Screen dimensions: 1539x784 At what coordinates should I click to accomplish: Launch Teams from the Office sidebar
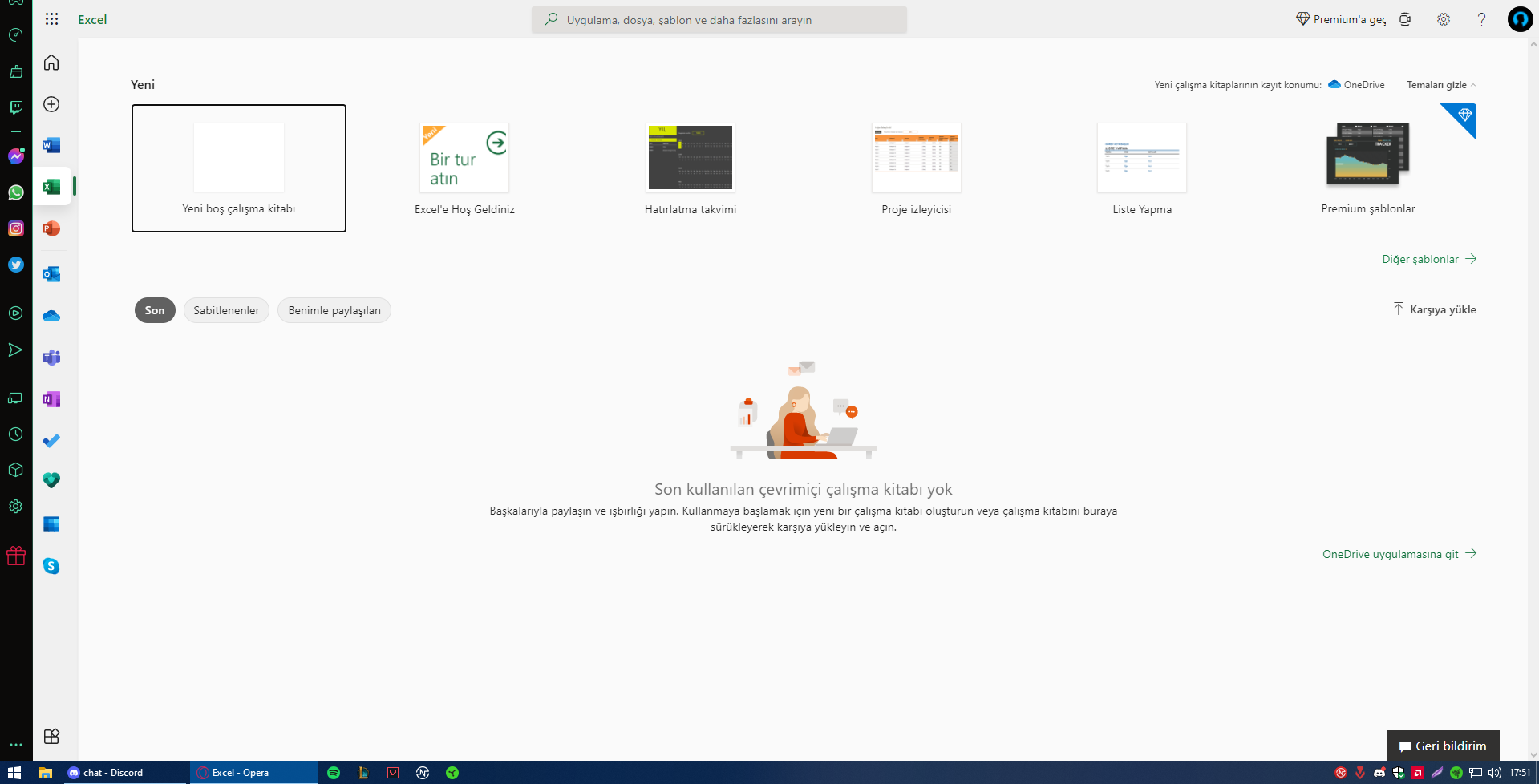51,358
